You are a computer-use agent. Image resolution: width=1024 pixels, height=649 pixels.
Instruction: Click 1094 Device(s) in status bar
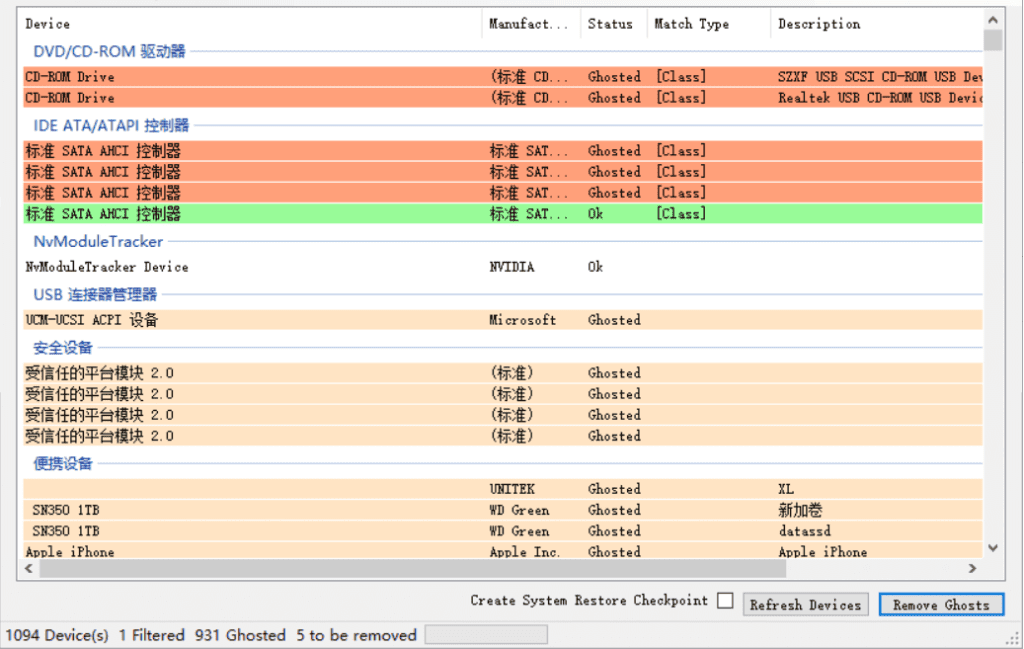(57, 635)
